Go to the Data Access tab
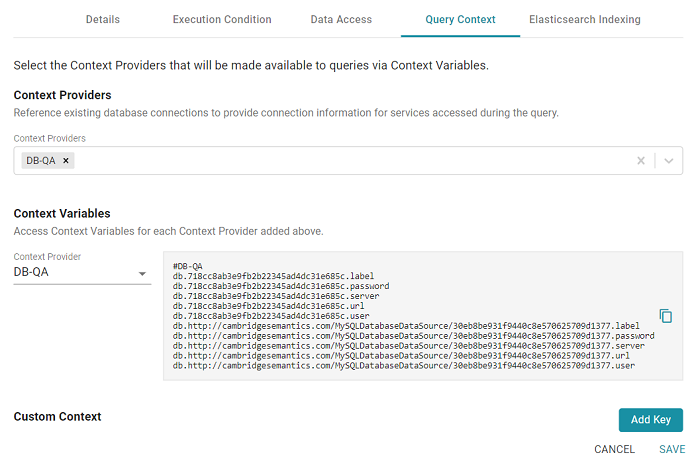700x463 pixels. point(341,19)
